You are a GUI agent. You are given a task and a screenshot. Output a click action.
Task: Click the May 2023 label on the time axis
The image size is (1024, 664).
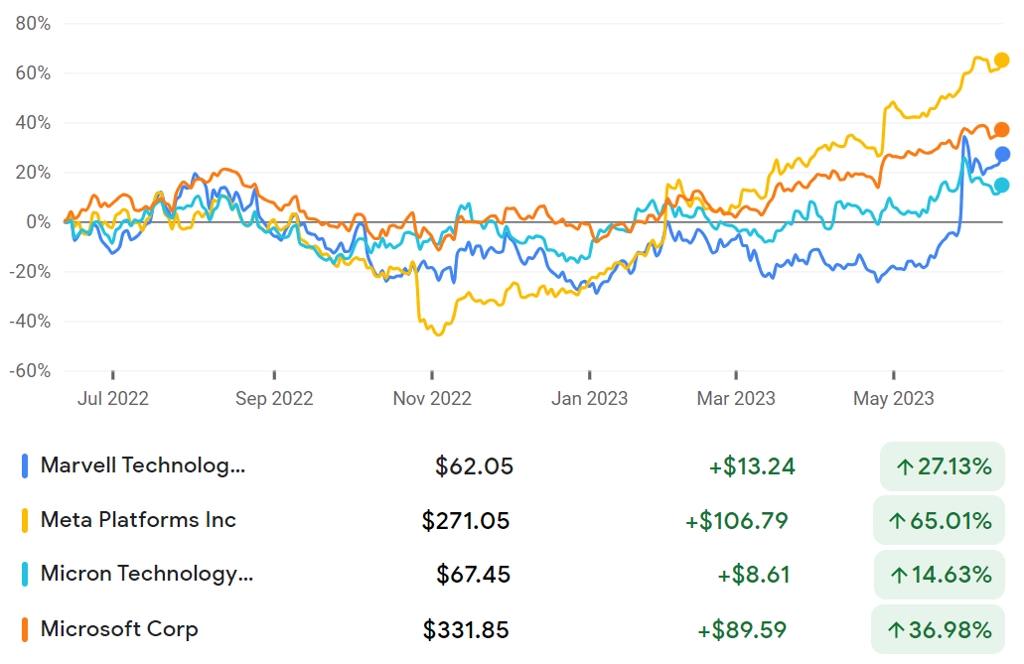pyautogui.click(x=893, y=398)
